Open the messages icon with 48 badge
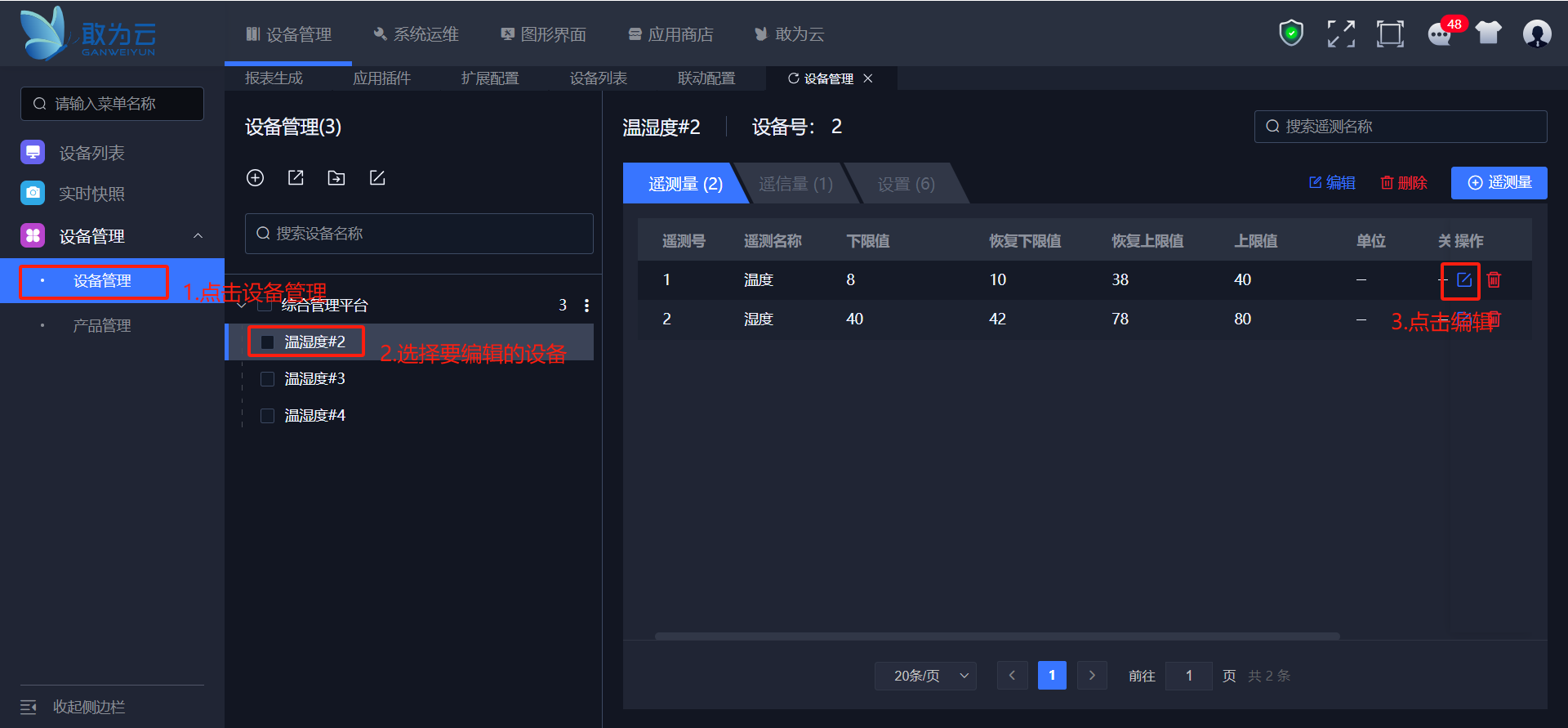The image size is (1568, 728). [x=1439, y=34]
